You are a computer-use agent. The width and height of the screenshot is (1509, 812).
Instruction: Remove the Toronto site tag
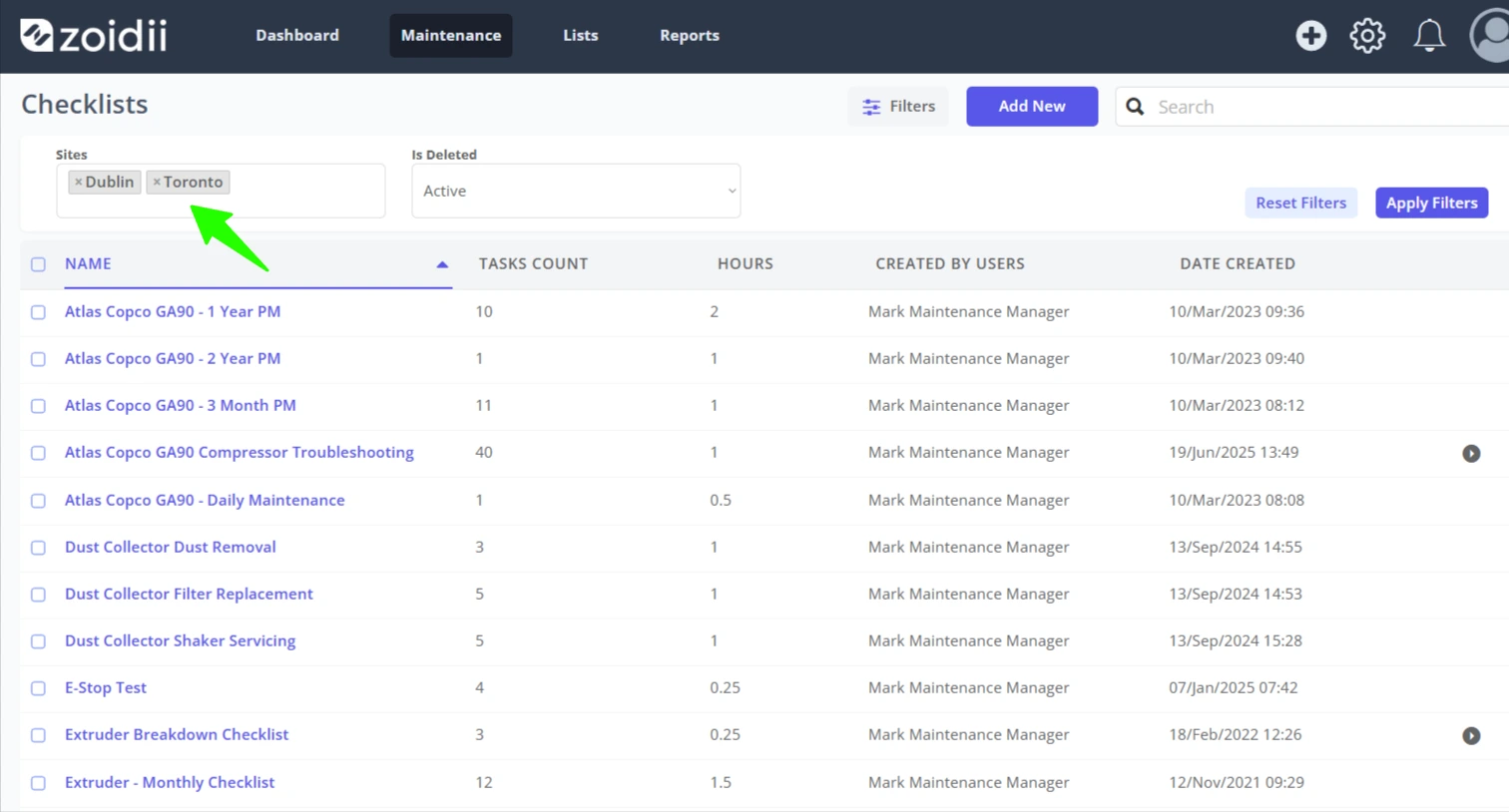click(x=157, y=183)
